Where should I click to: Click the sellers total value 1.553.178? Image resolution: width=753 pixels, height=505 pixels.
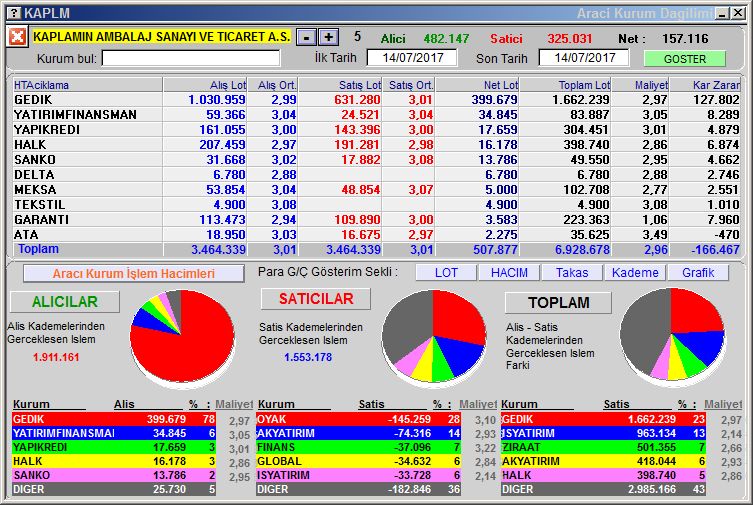pyautogui.click(x=308, y=357)
